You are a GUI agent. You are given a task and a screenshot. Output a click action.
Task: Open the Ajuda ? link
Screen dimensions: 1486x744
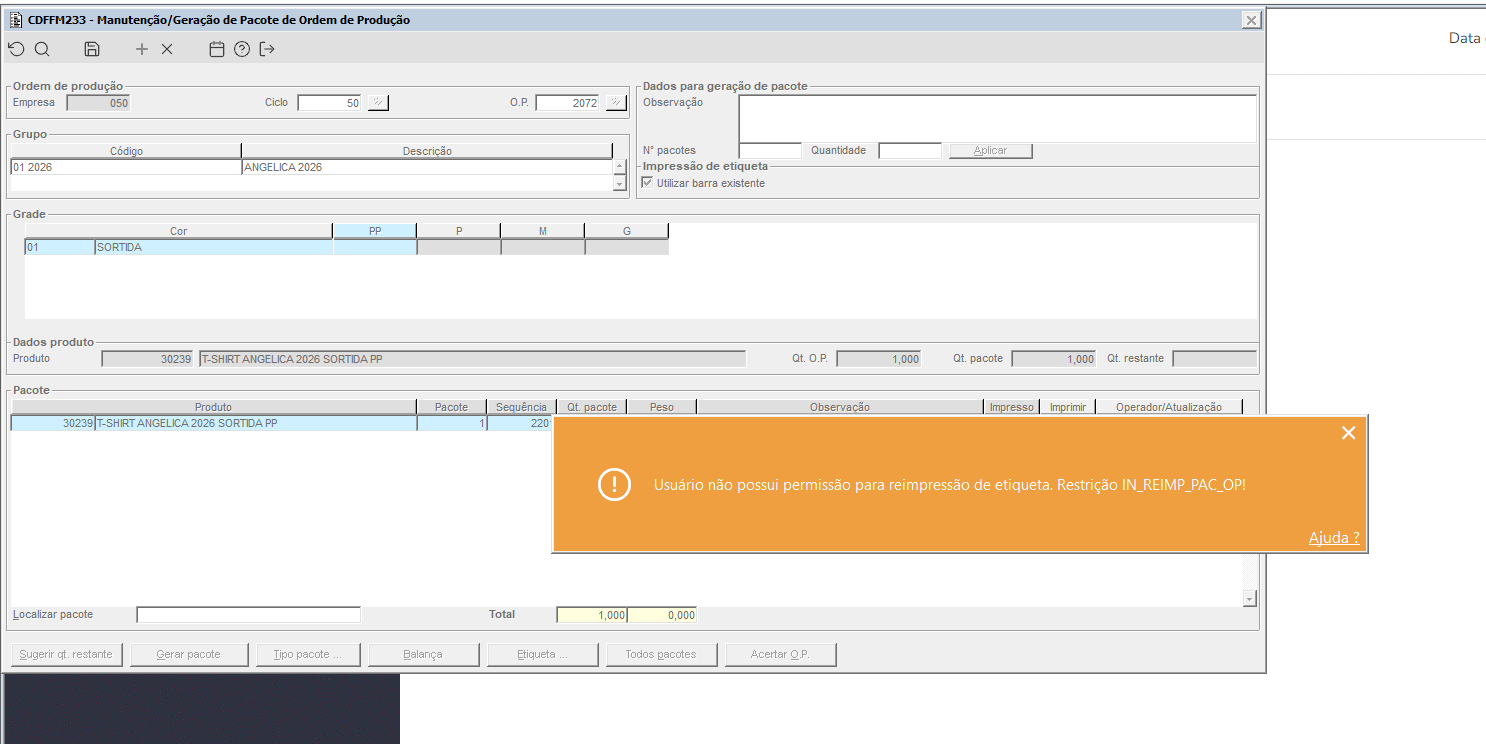coord(1334,538)
